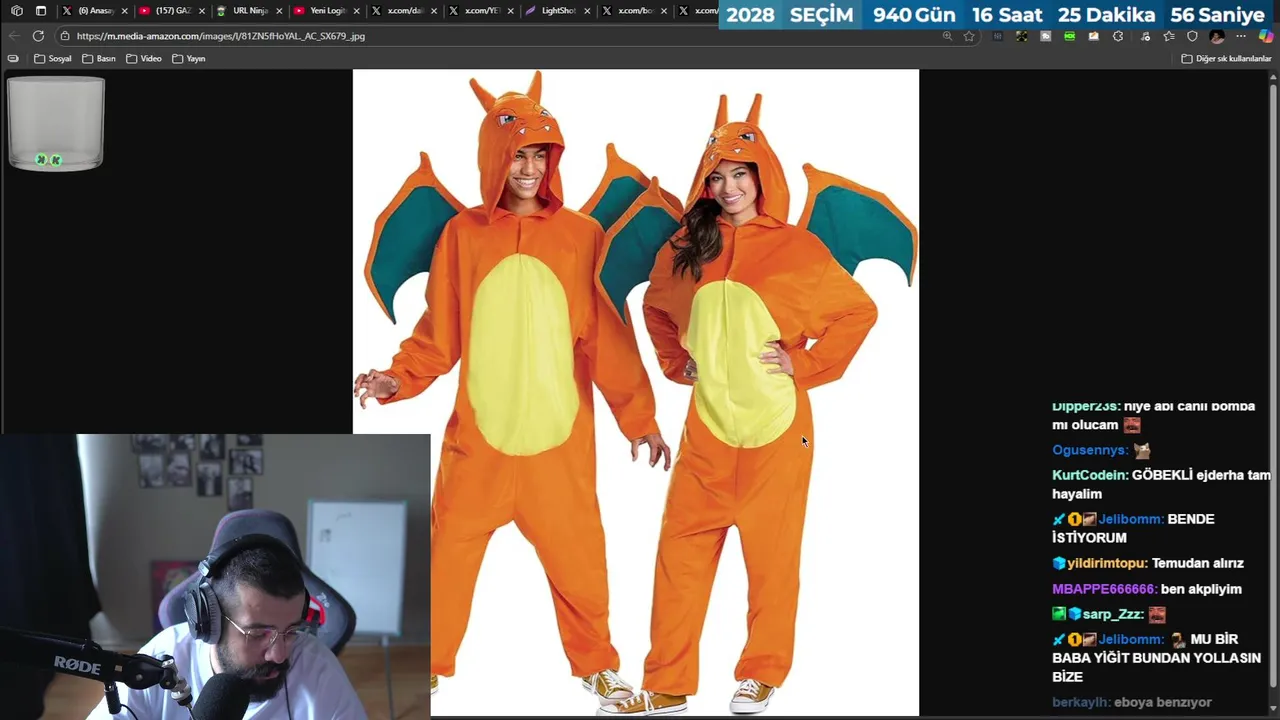1280x720 pixels.
Task: Open browser essentials shield icon
Action: tap(1192, 36)
